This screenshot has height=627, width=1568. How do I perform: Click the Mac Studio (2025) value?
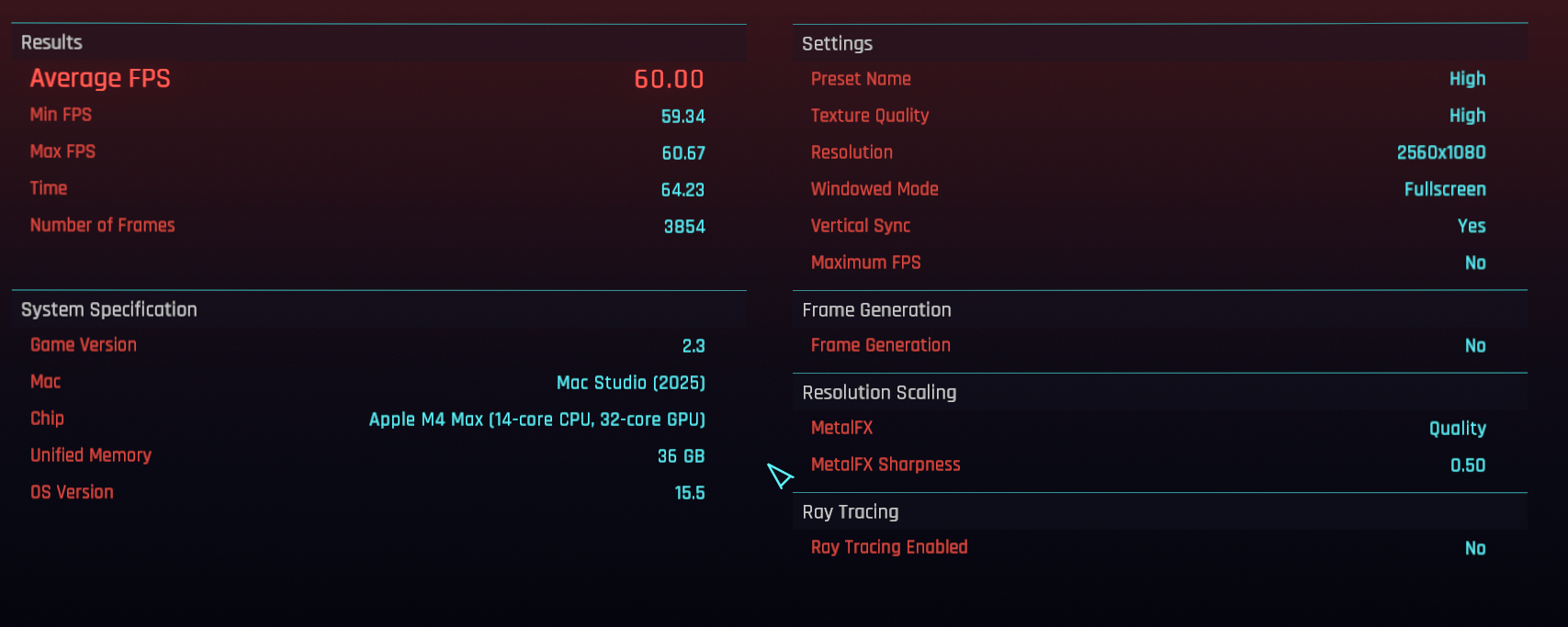pos(631,383)
